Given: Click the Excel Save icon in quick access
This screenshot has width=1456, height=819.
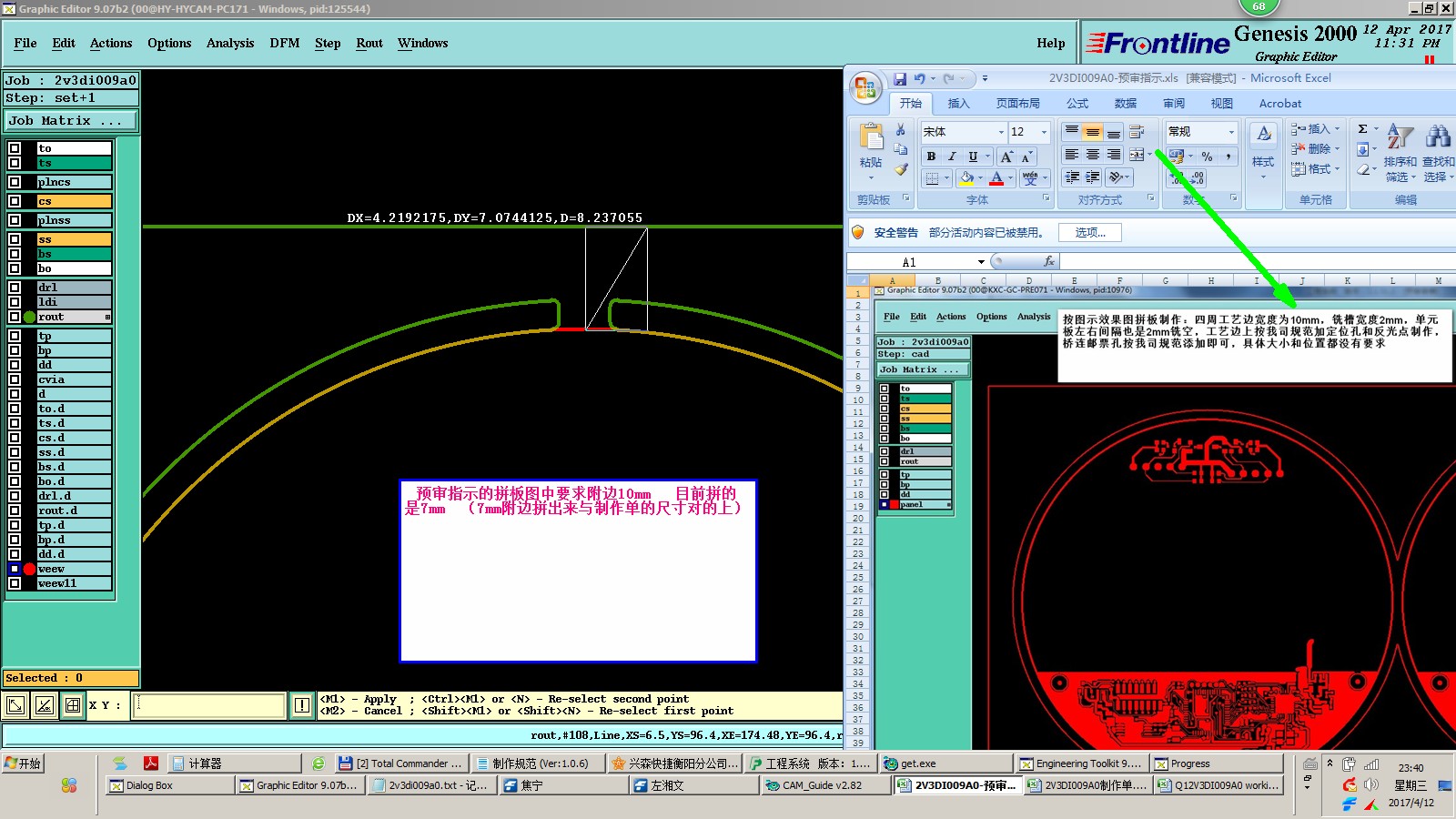Looking at the screenshot, I should coord(900,79).
